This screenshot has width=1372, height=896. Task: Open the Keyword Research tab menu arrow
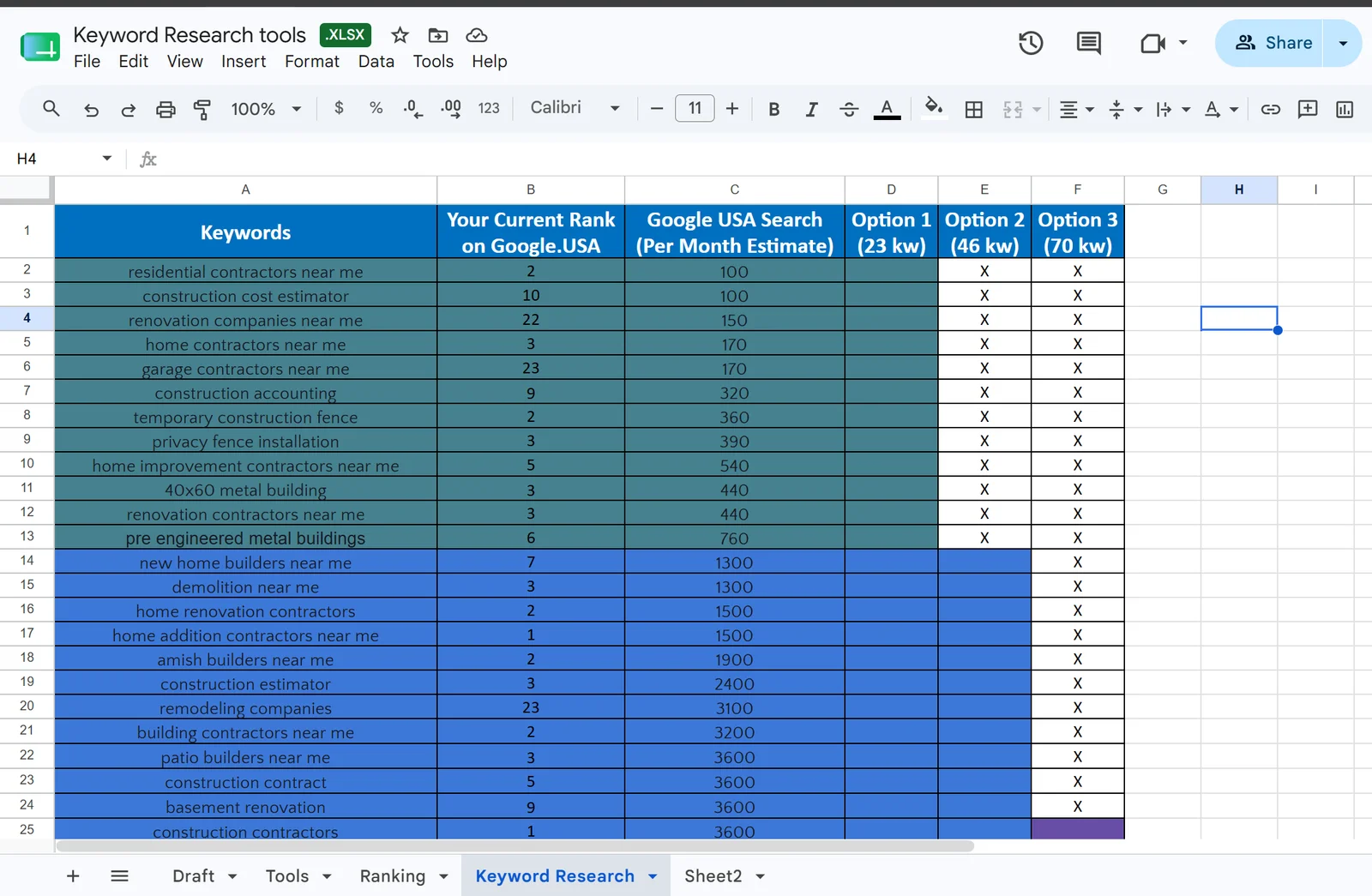click(x=653, y=876)
